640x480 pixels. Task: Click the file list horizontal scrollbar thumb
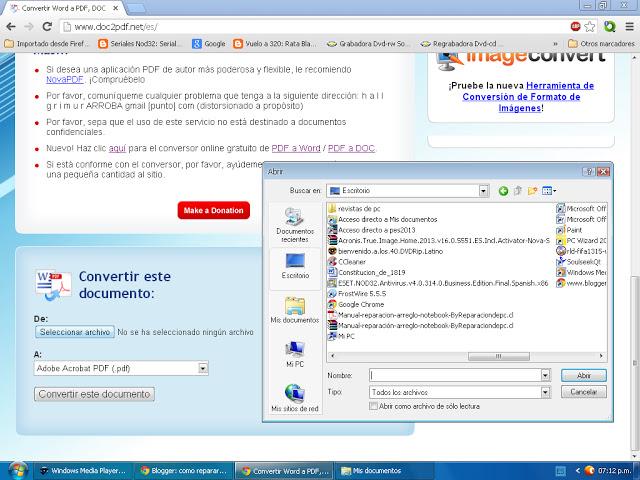point(498,356)
